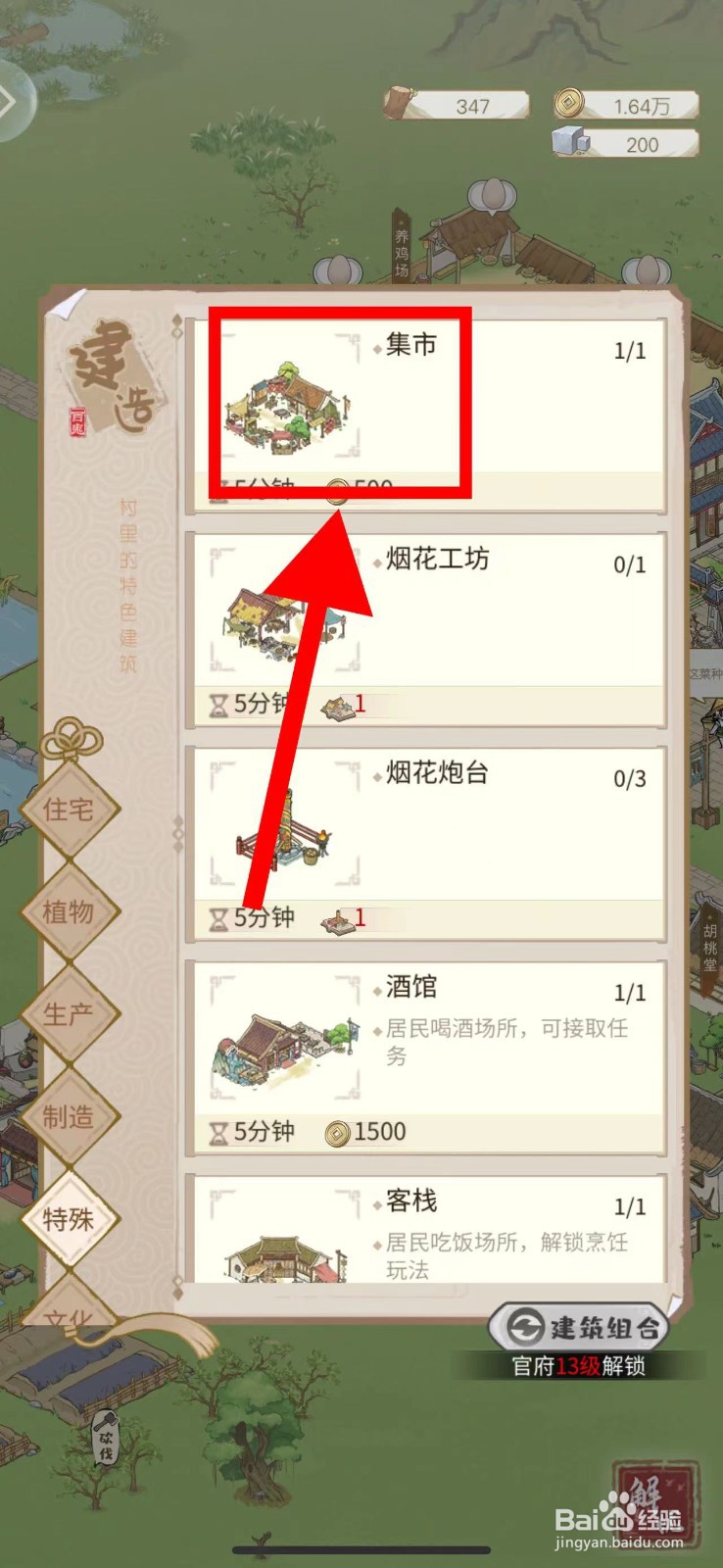Viewport: 723px width, 1568px height.
Task: Tap the 建筑组合 building combo button
Action: [579, 1328]
